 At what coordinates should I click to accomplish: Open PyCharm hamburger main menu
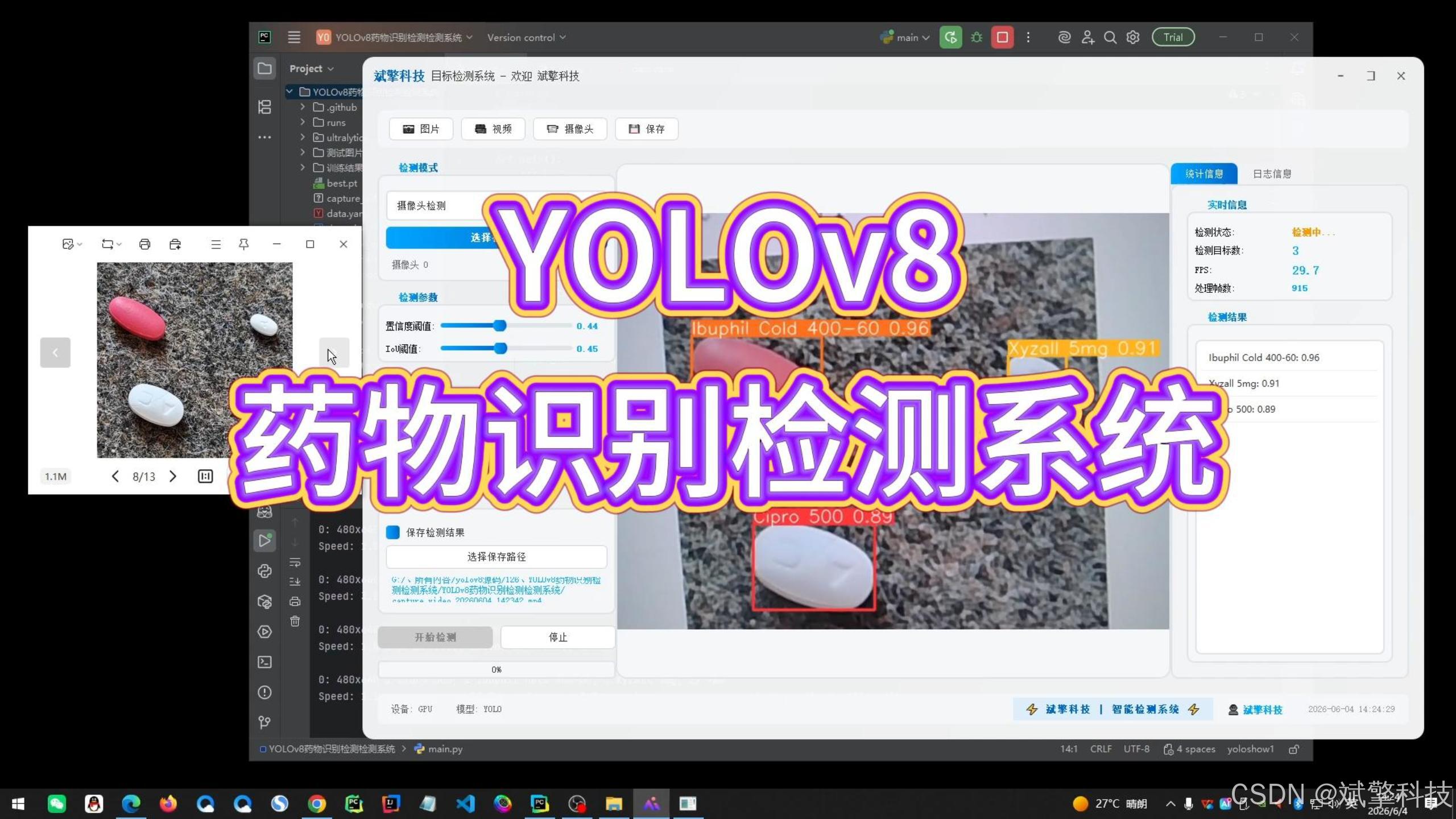pyautogui.click(x=294, y=38)
